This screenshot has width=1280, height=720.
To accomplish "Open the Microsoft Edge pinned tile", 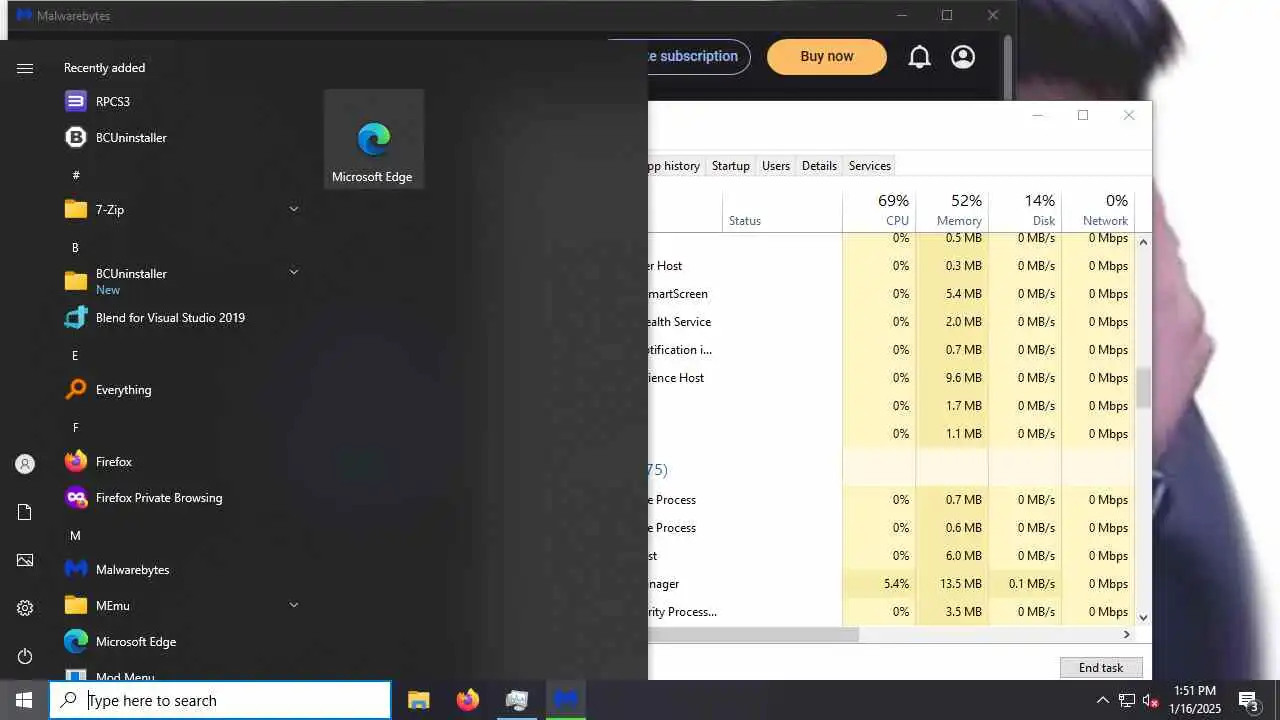I will [x=373, y=139].
